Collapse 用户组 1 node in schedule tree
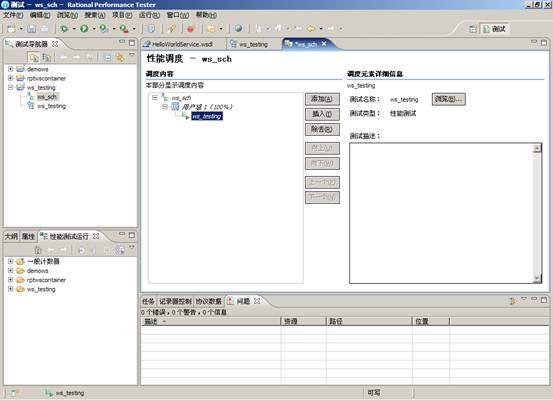The image size is (553, 401). 165,107
